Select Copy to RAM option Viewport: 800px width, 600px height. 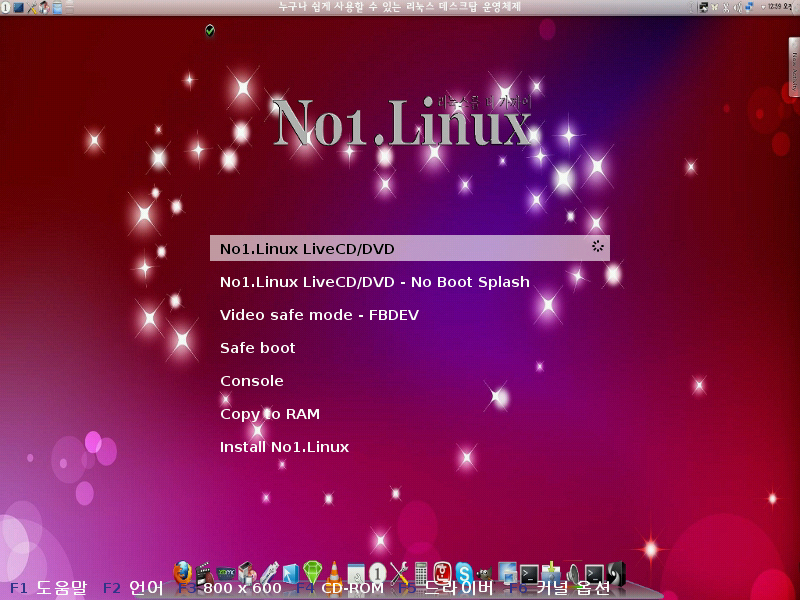pos(270,414)
